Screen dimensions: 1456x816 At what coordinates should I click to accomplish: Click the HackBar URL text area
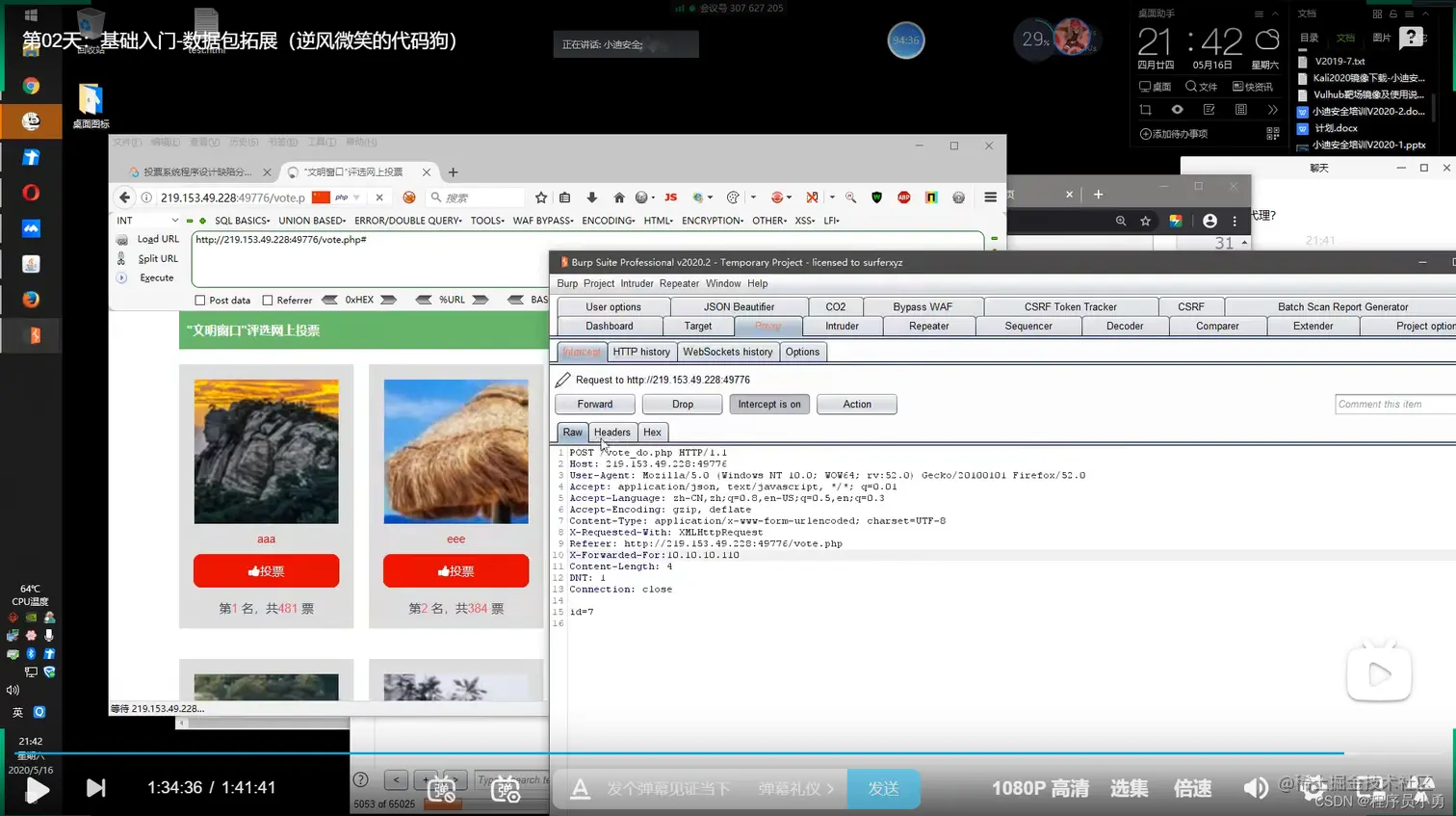pyautogui.click(x=587, y=258)
